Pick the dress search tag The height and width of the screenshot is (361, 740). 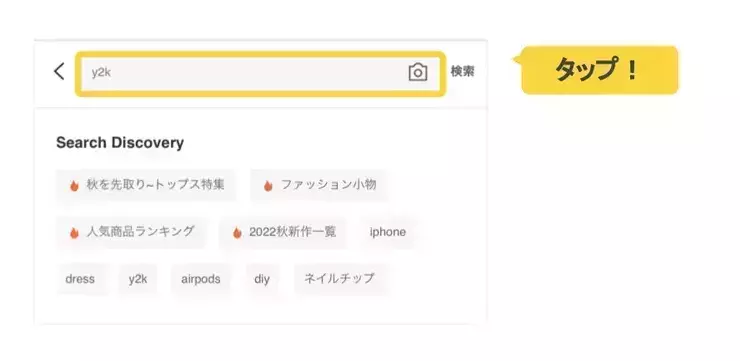(80, 279)
